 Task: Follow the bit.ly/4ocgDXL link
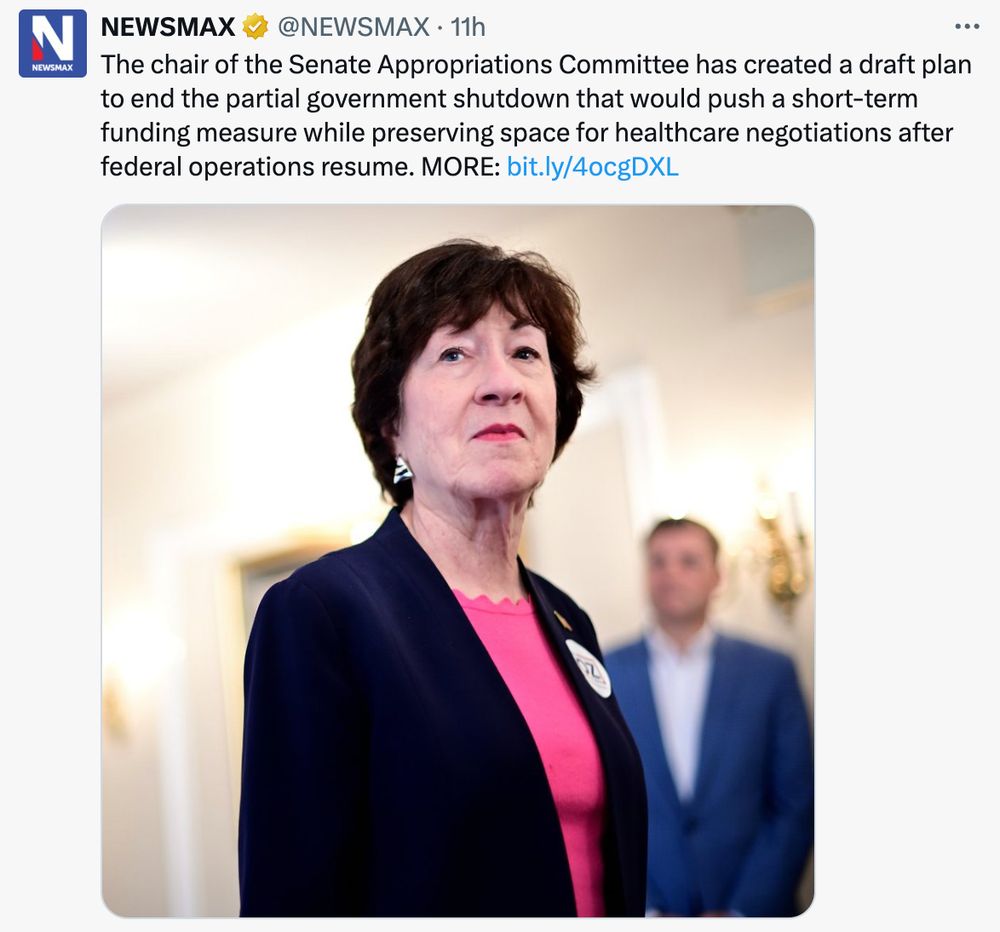[592, 166]
